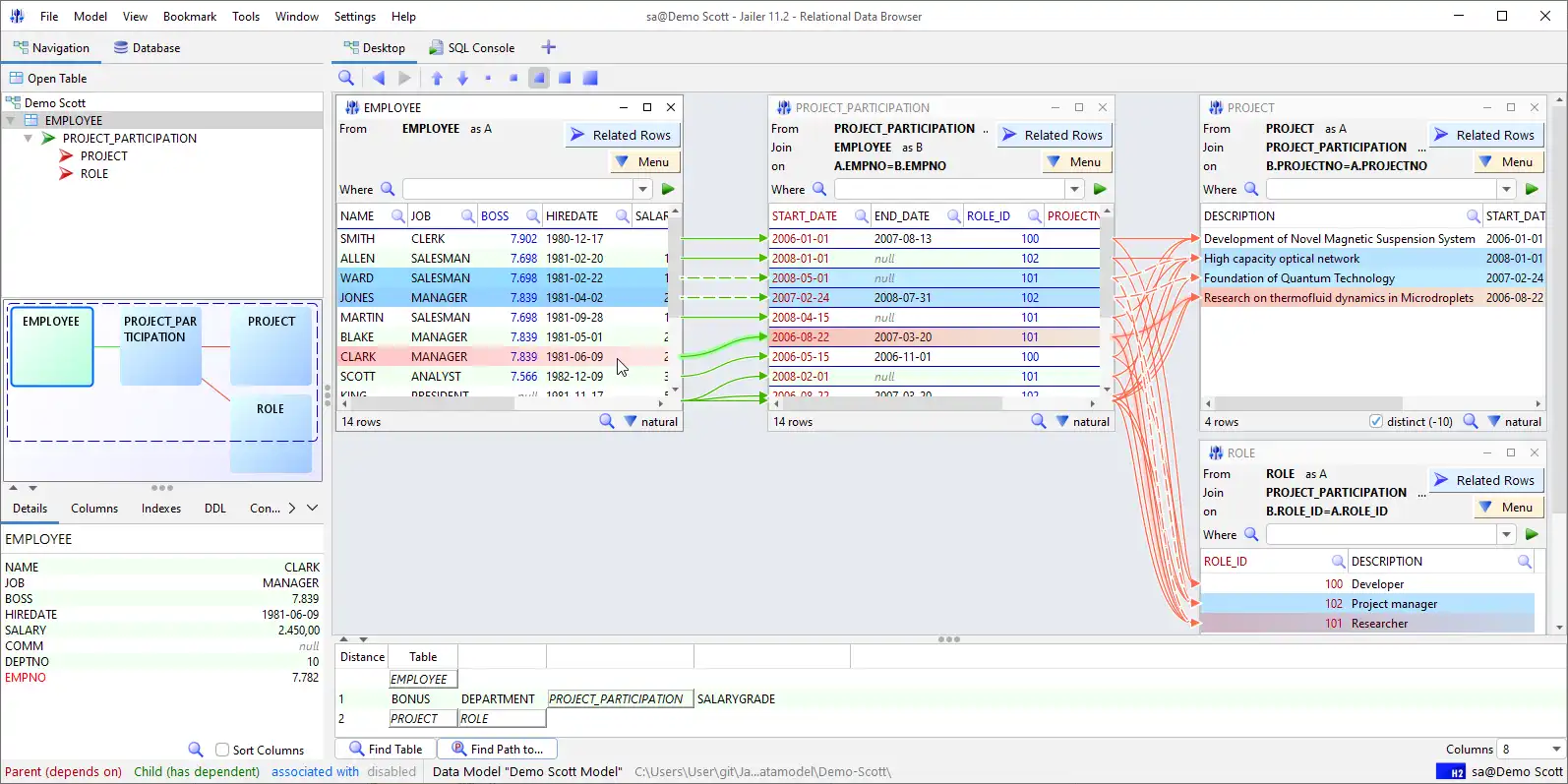Click search icon beside the BOSS column header
Viewport: 1568px width, 784px height.
click(x=532, y=216)
